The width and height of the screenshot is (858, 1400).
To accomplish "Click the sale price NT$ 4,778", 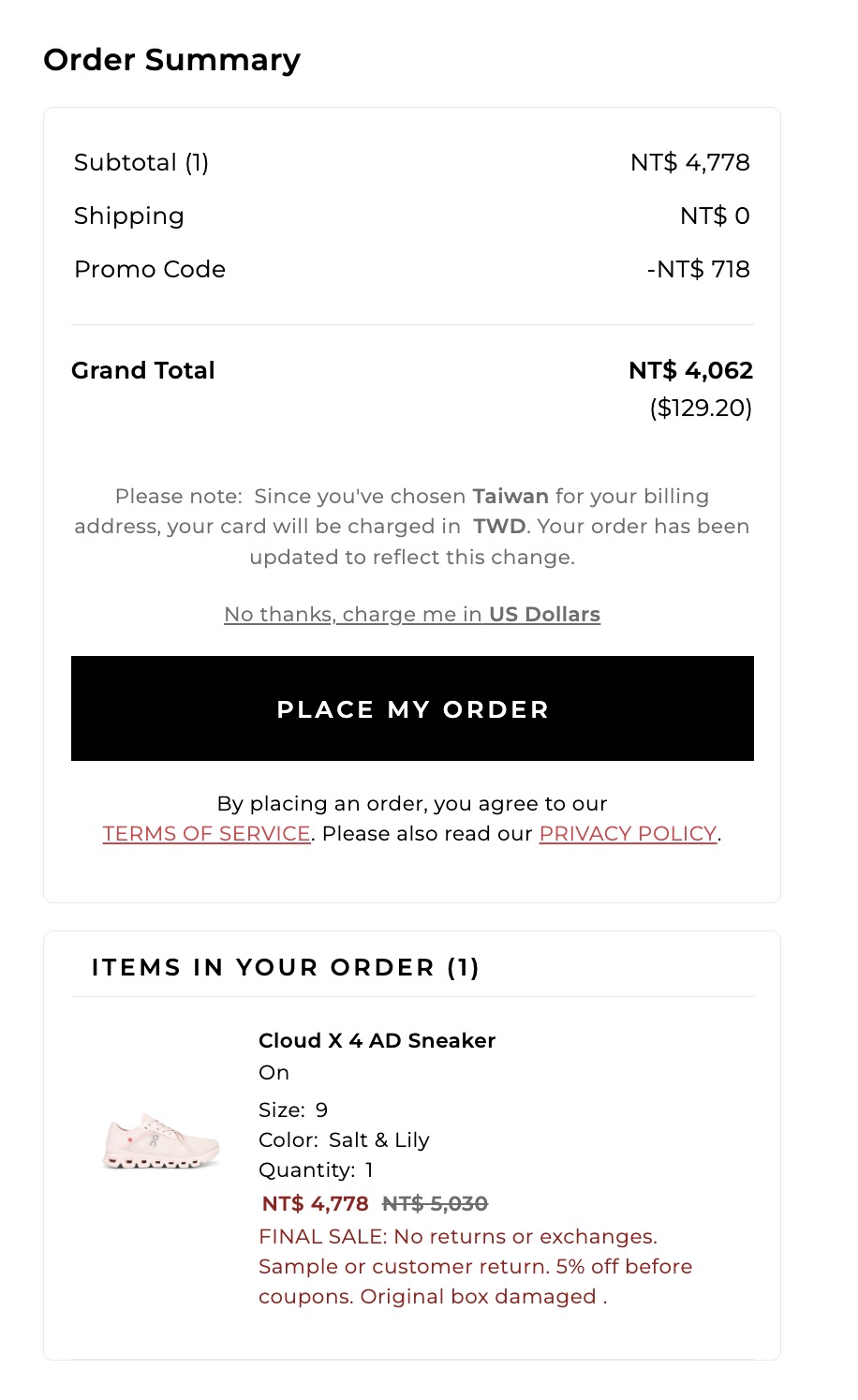I will [x=315, y=1203].
